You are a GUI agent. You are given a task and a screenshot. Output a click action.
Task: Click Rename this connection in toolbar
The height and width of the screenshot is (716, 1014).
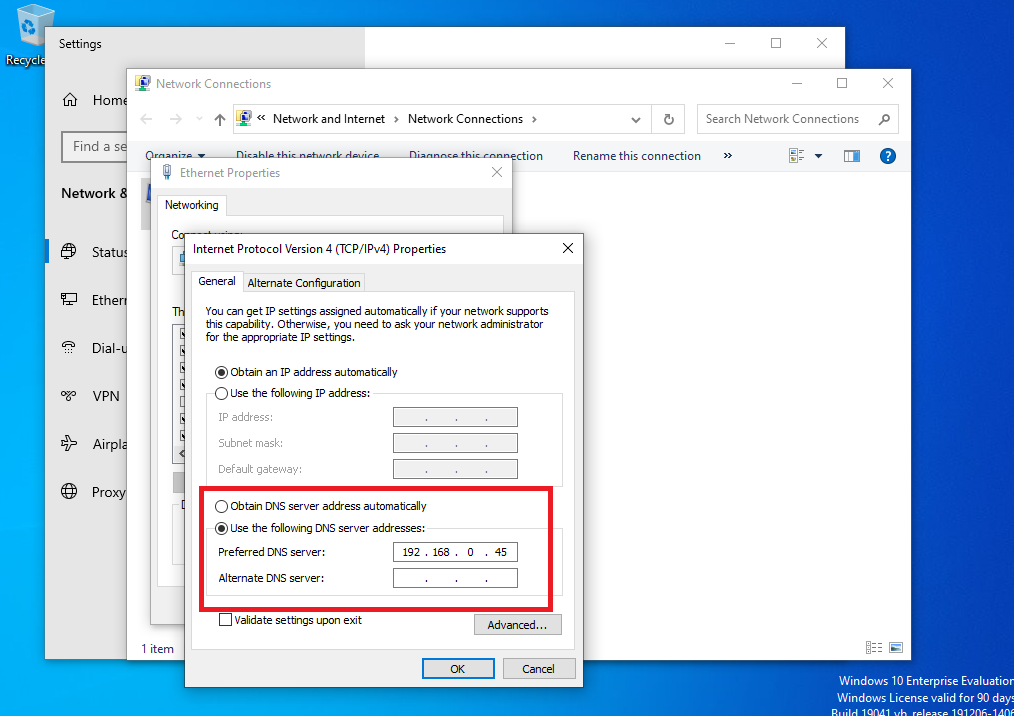tap(636, 156)
